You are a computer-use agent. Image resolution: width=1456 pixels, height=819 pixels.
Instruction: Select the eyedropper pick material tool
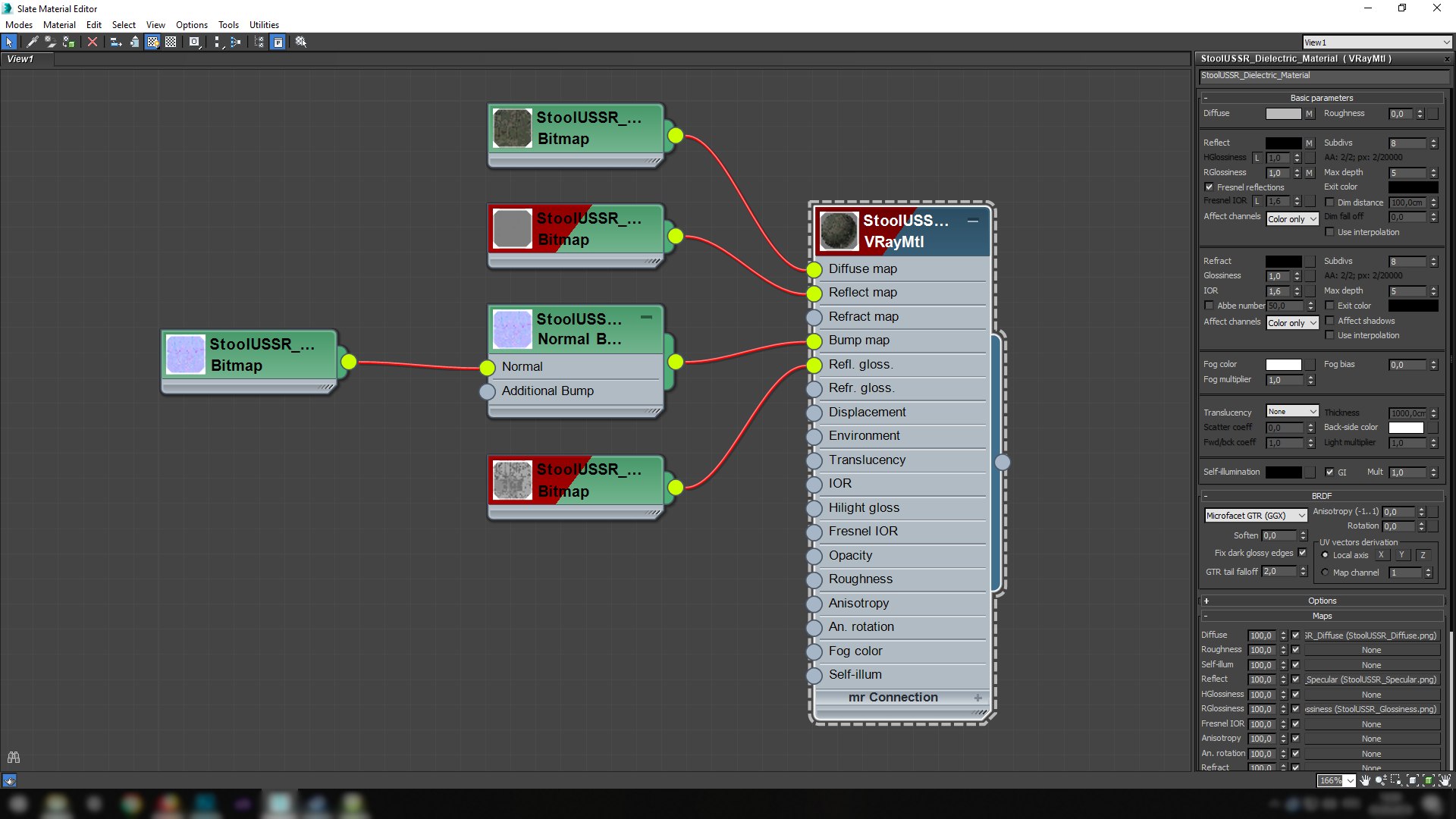click(x=33, y=42)
